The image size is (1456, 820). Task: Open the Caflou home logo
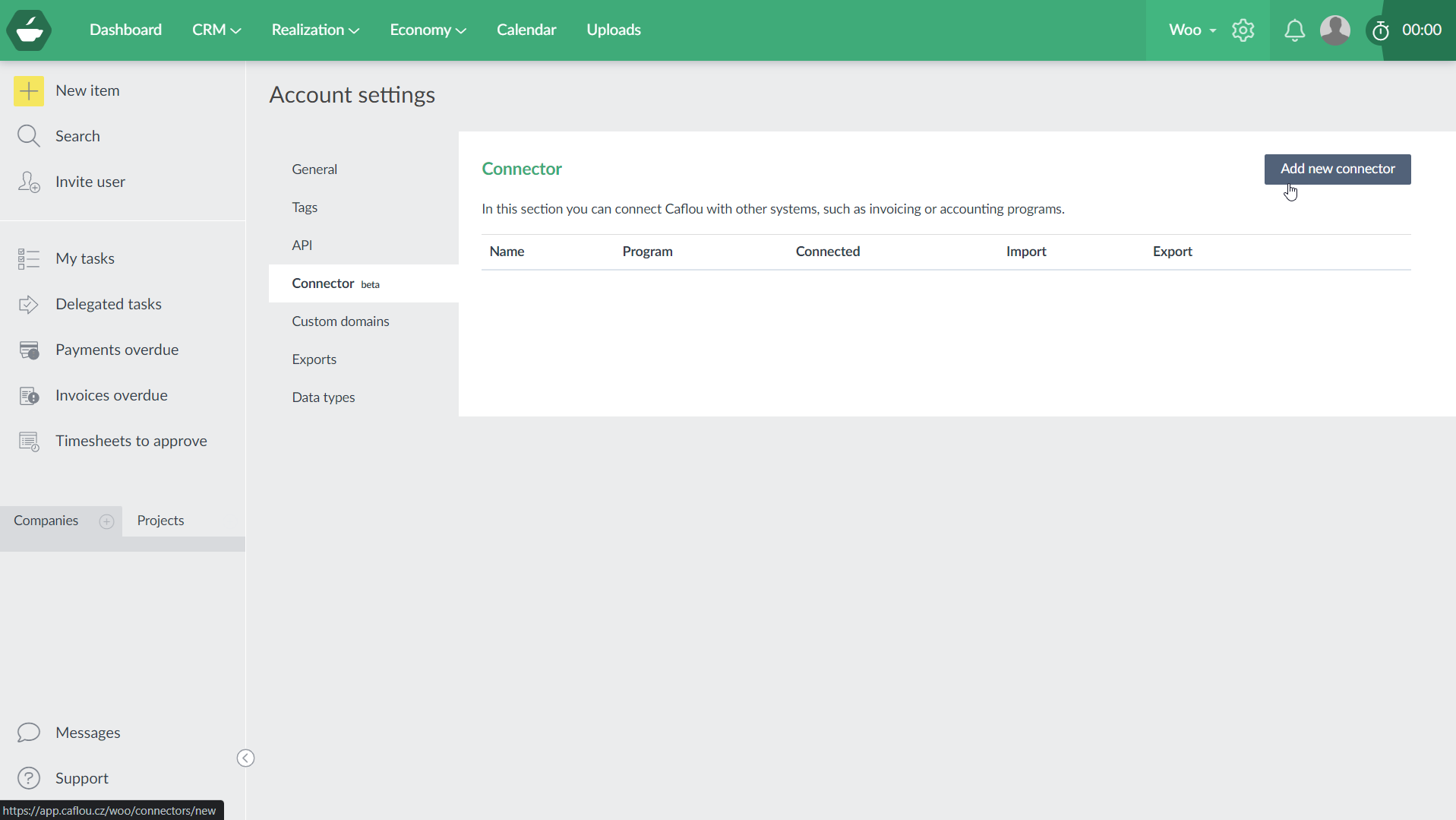click(x=29, y=30)
